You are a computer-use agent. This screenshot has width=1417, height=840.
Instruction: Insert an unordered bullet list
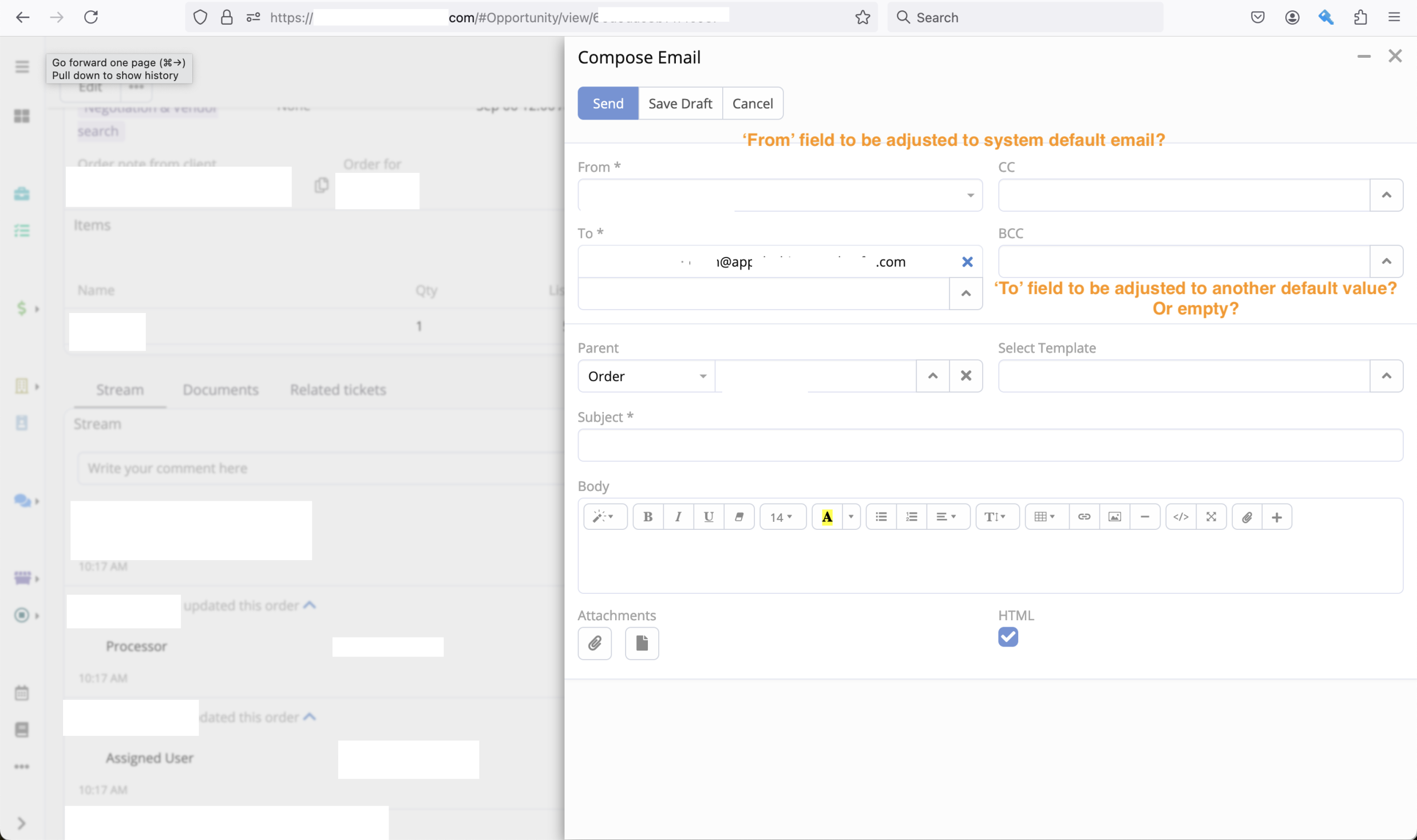pos(881,517)
